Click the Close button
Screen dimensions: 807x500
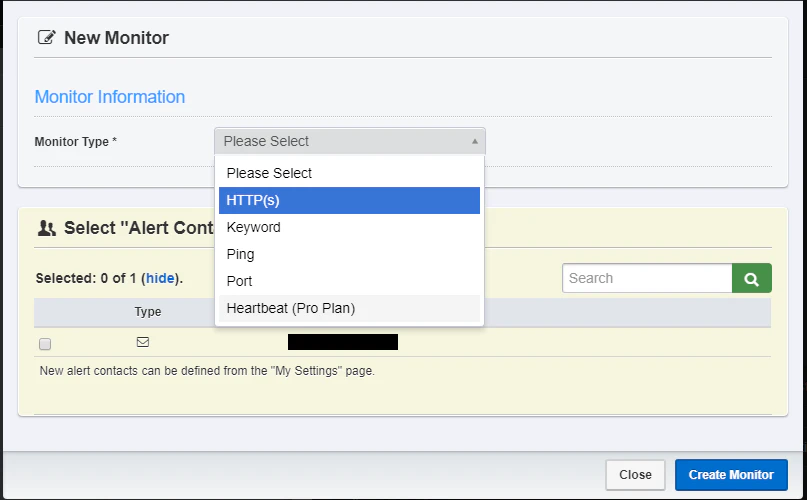(x=635, y=475)
